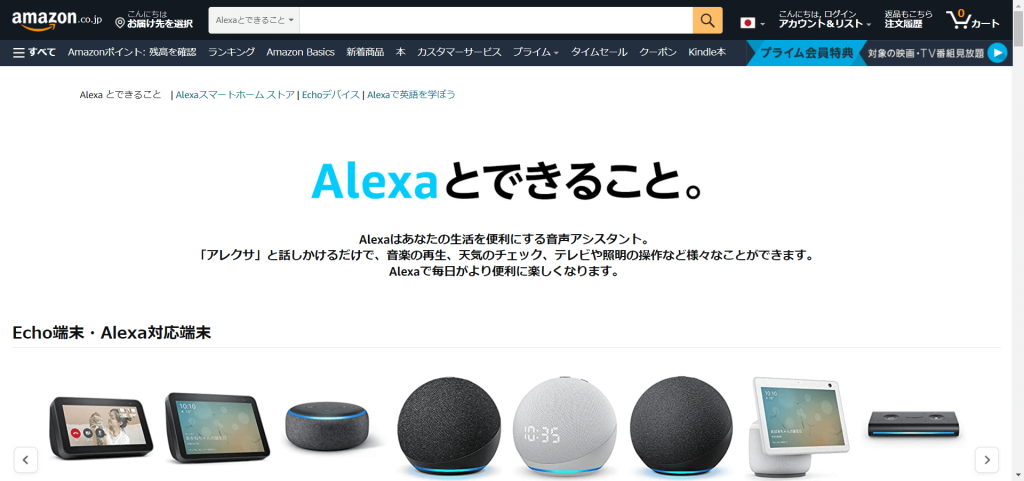Screen dimensions: 1024x481
Task: Expand the プライム menu dropdown
Action: (x=536, y=52)
